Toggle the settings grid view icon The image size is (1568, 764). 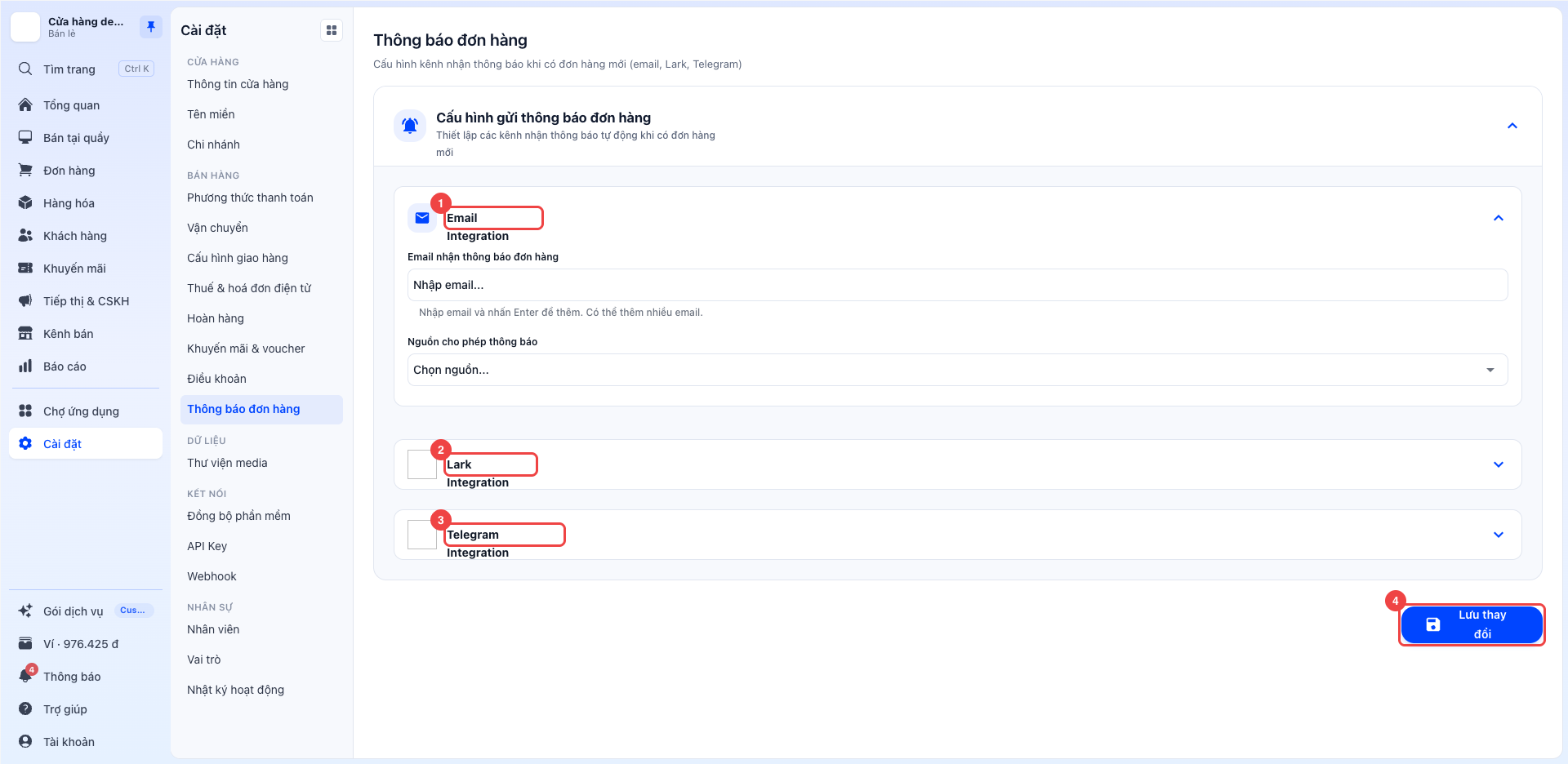[332, 30]
